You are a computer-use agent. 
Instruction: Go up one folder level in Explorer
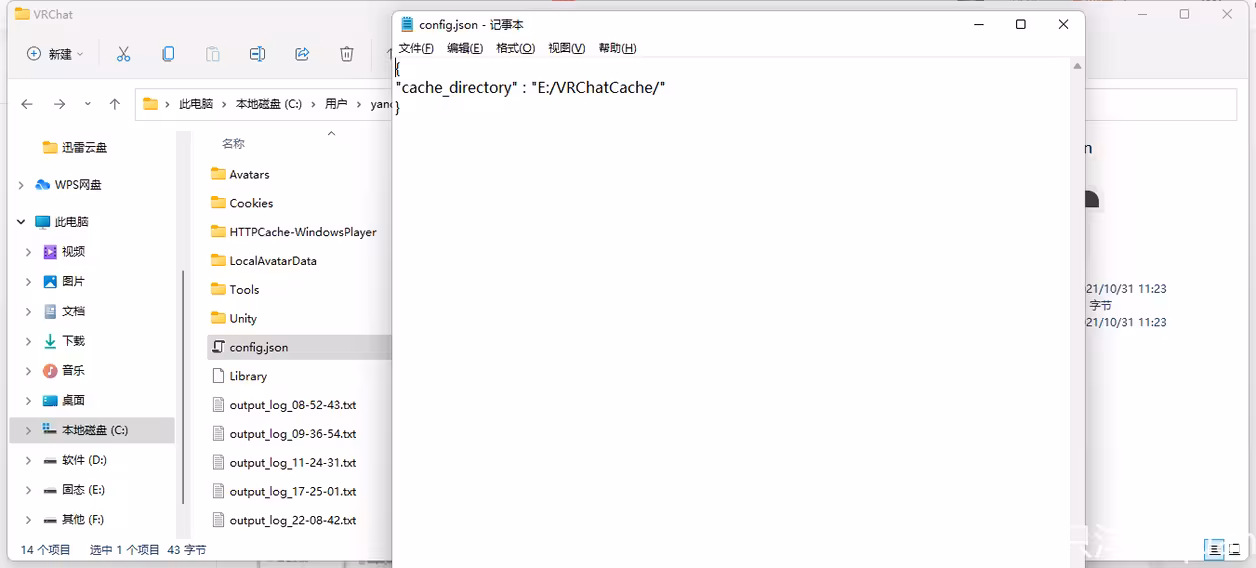click(115, 104)
